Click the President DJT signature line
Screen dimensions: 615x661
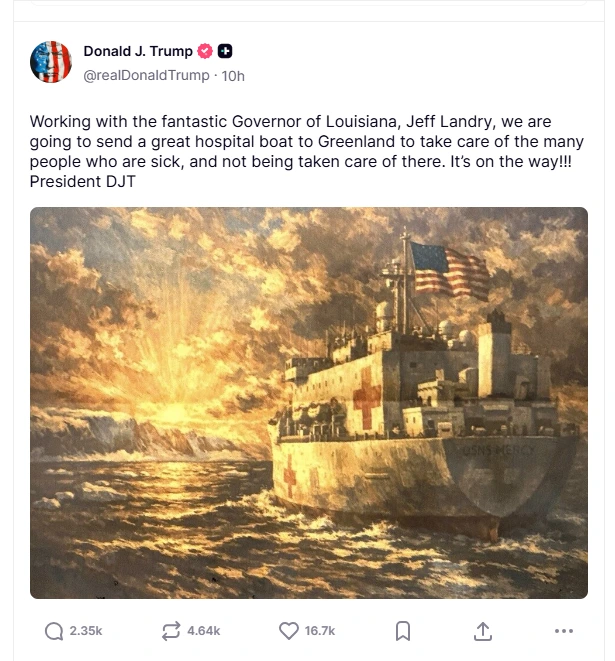(83, 182)
